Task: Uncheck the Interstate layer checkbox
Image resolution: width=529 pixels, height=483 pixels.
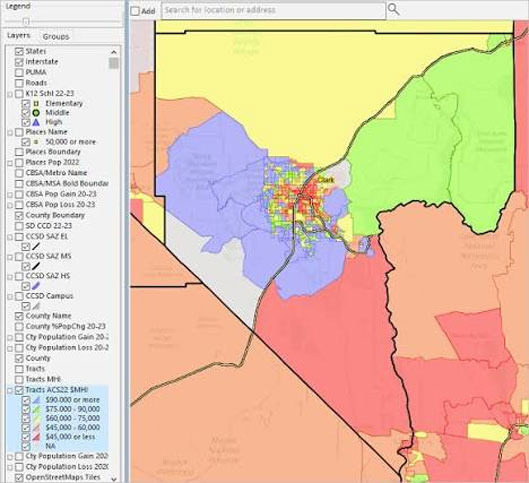Action: pos(19,62)
